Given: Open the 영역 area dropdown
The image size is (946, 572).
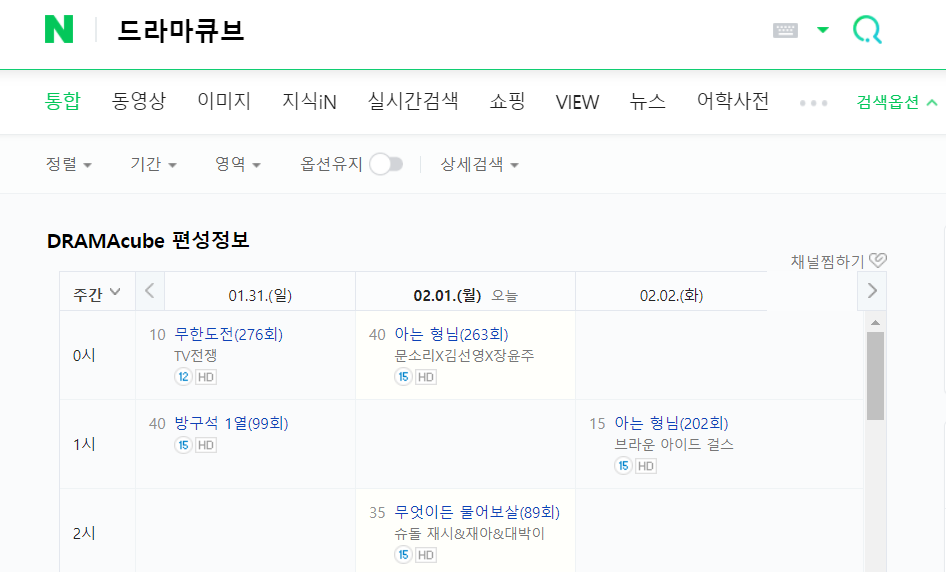Looking at the screenshot, I should pyautogui.click(x=238, y=164).
